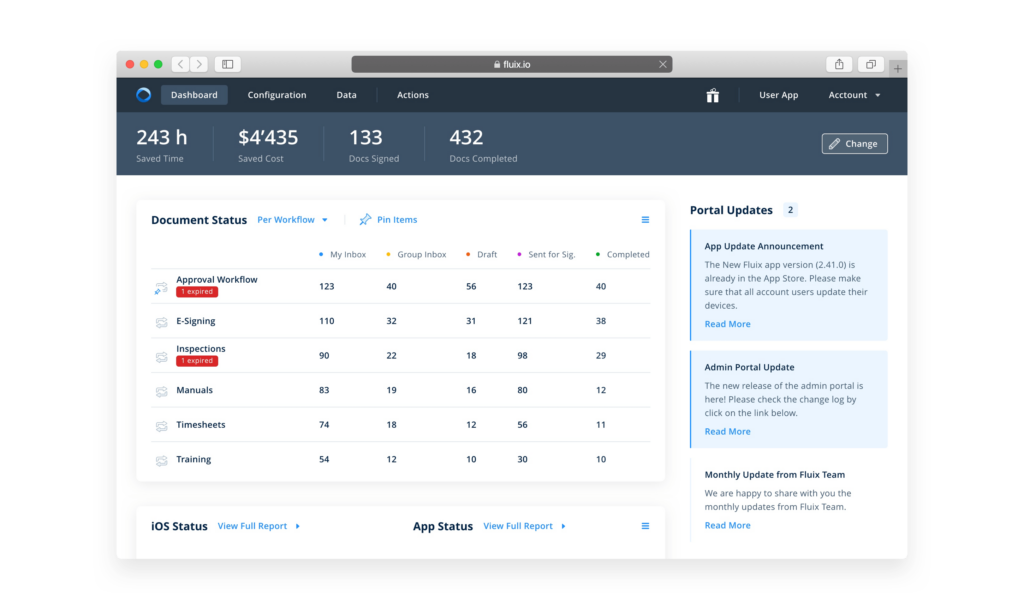Click the Inspections workflow icon
Image resolution: width=1024 pixels, height=609 pixels.
click(x=161, y=356)
